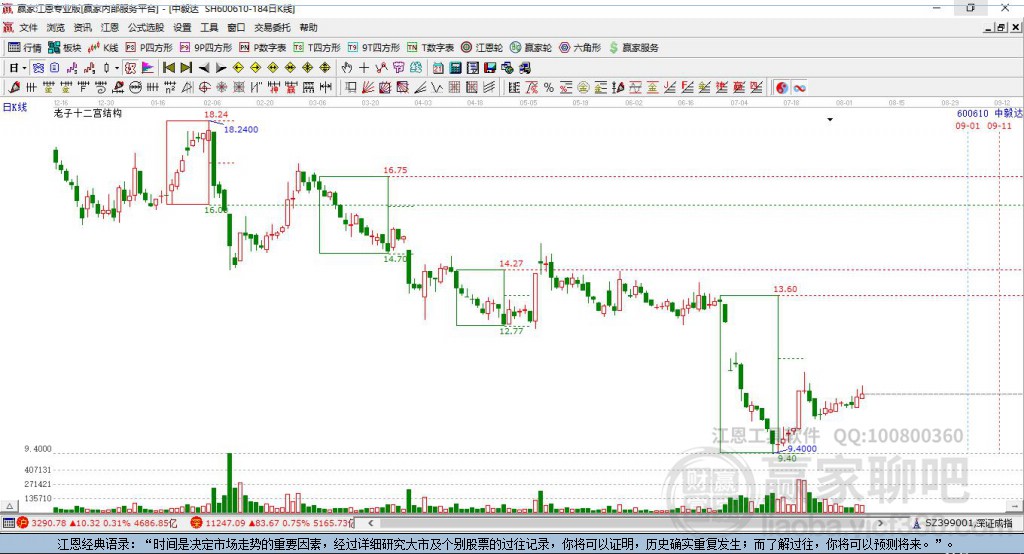Screen dimensions: 1024x554
Task: Open the 江恩轮 Gann wheel
Action: point(482,48)
